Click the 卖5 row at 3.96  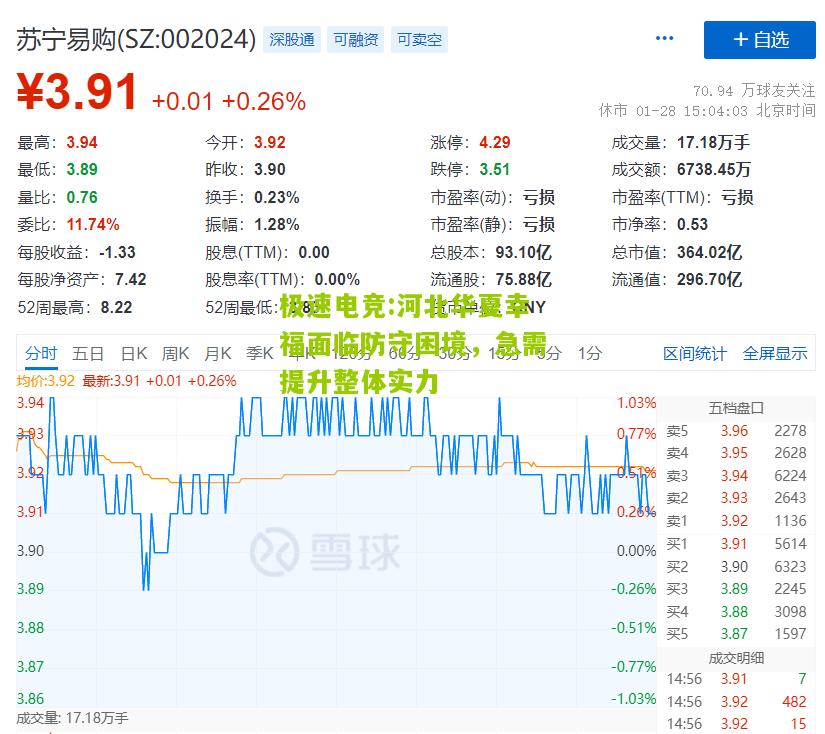(x=736, y=431)
